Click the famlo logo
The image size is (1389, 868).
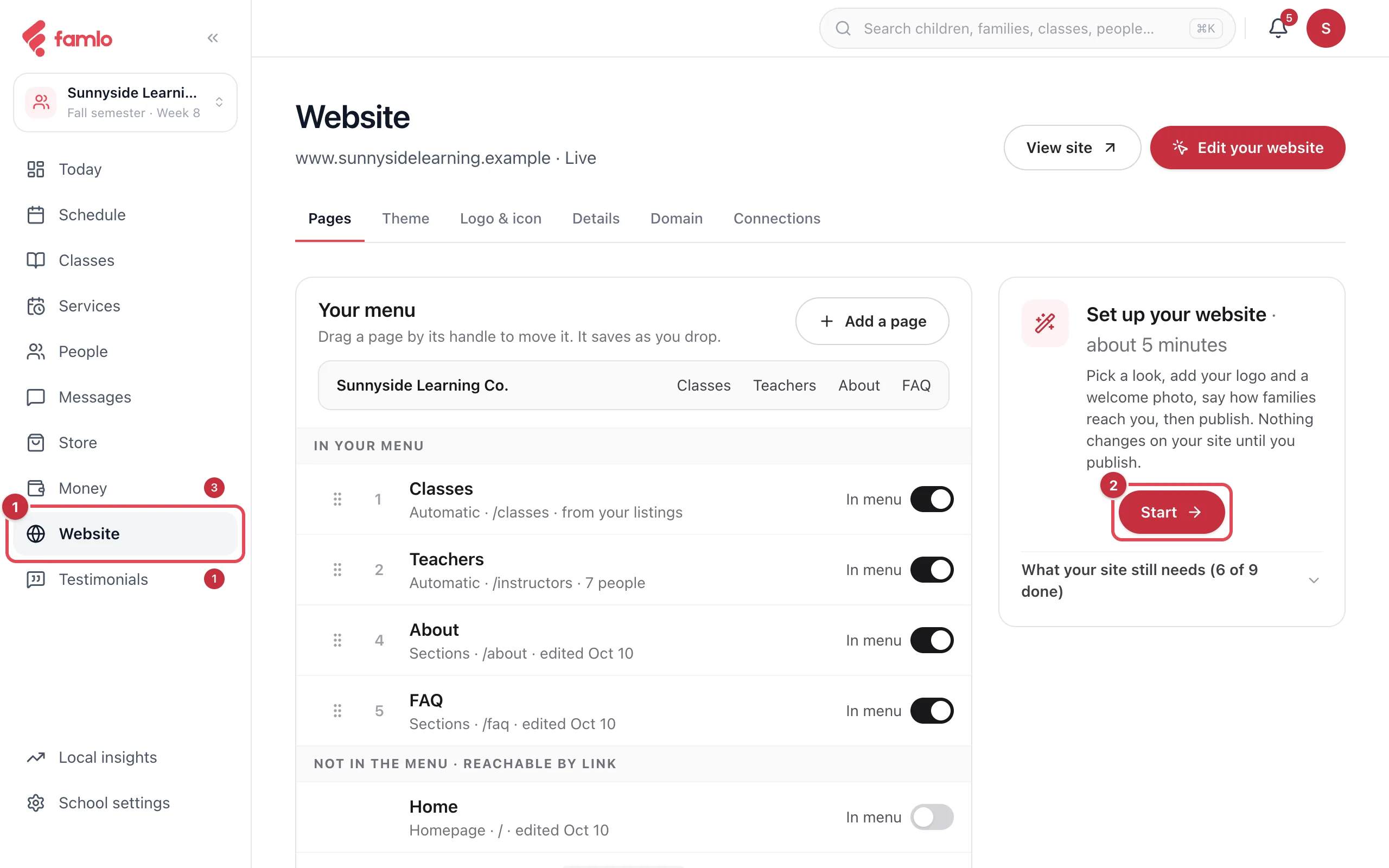(x=67, y=38)
